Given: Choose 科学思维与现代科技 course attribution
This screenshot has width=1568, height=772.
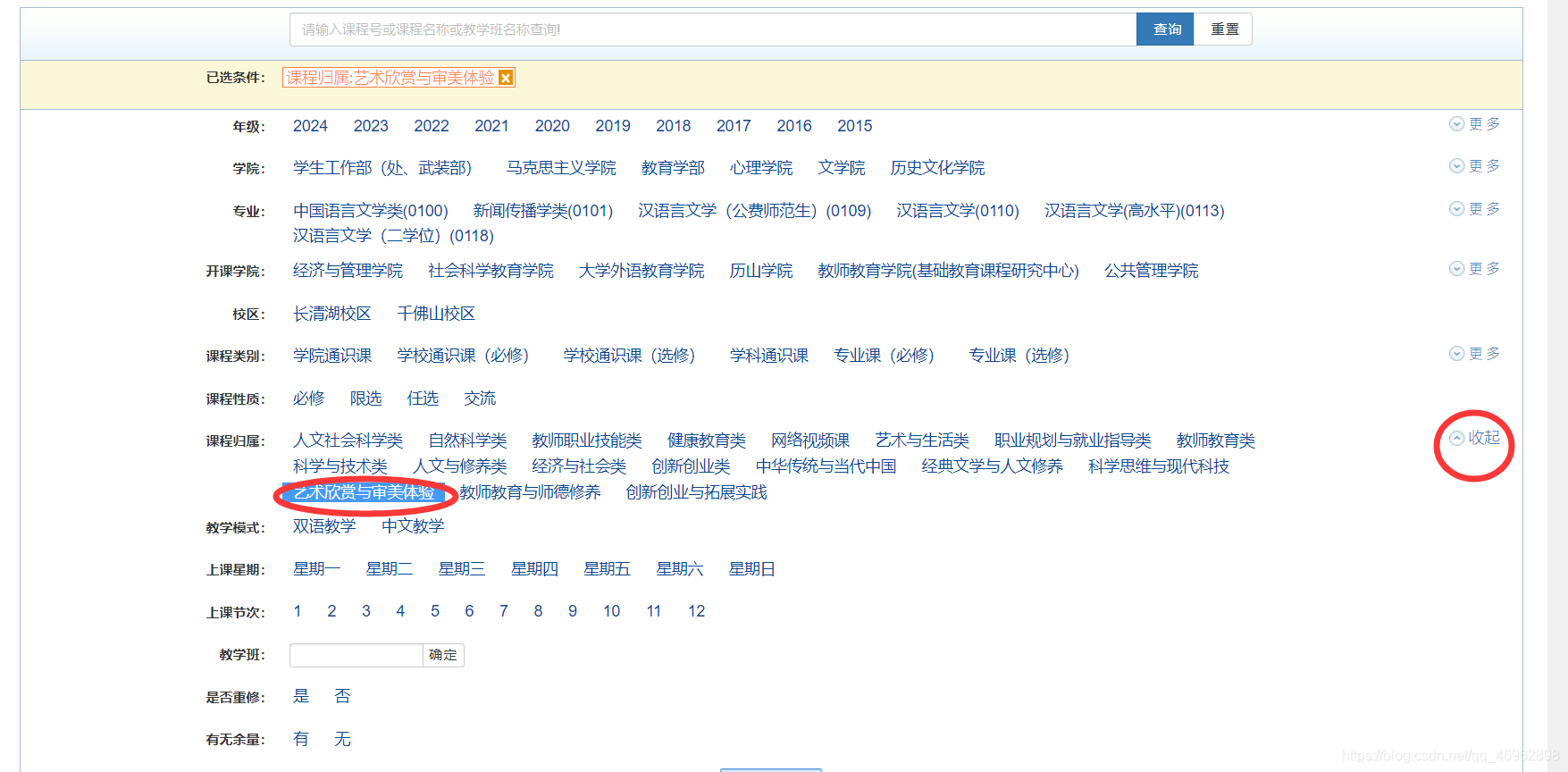Looking at the screenshot, I should 1158,466.
